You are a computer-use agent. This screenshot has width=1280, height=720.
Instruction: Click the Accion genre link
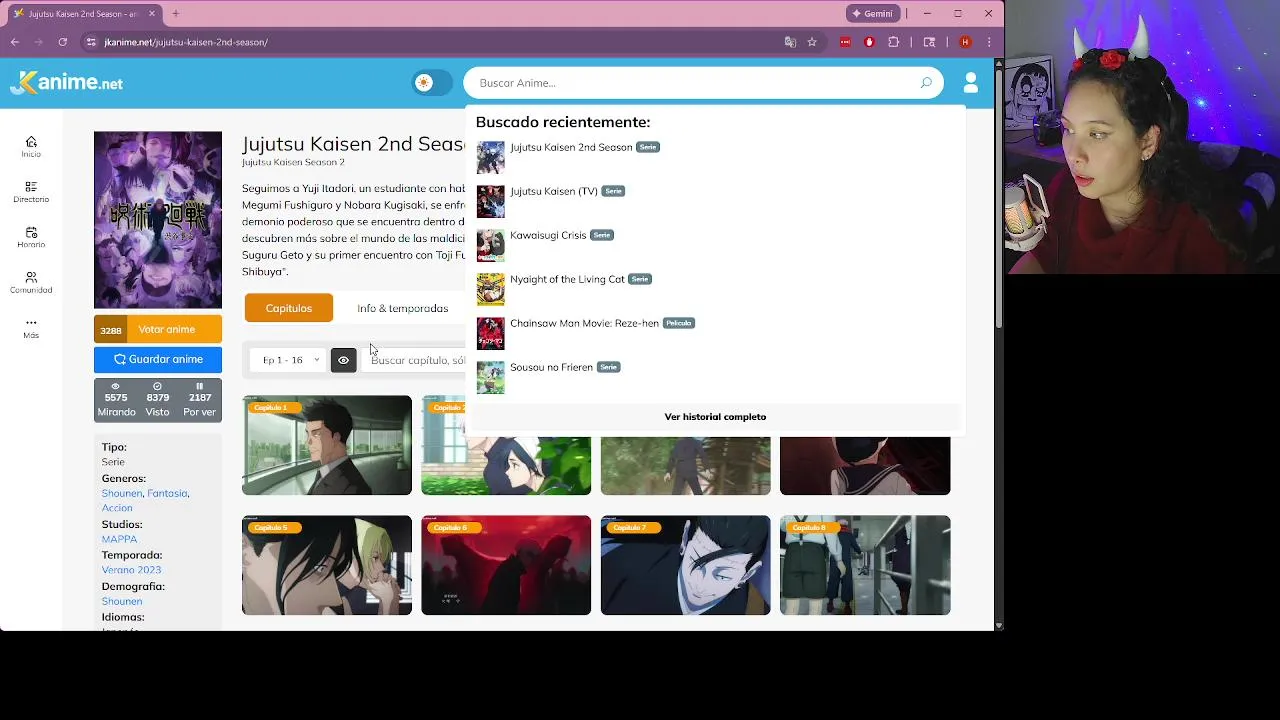click(117, 508)
